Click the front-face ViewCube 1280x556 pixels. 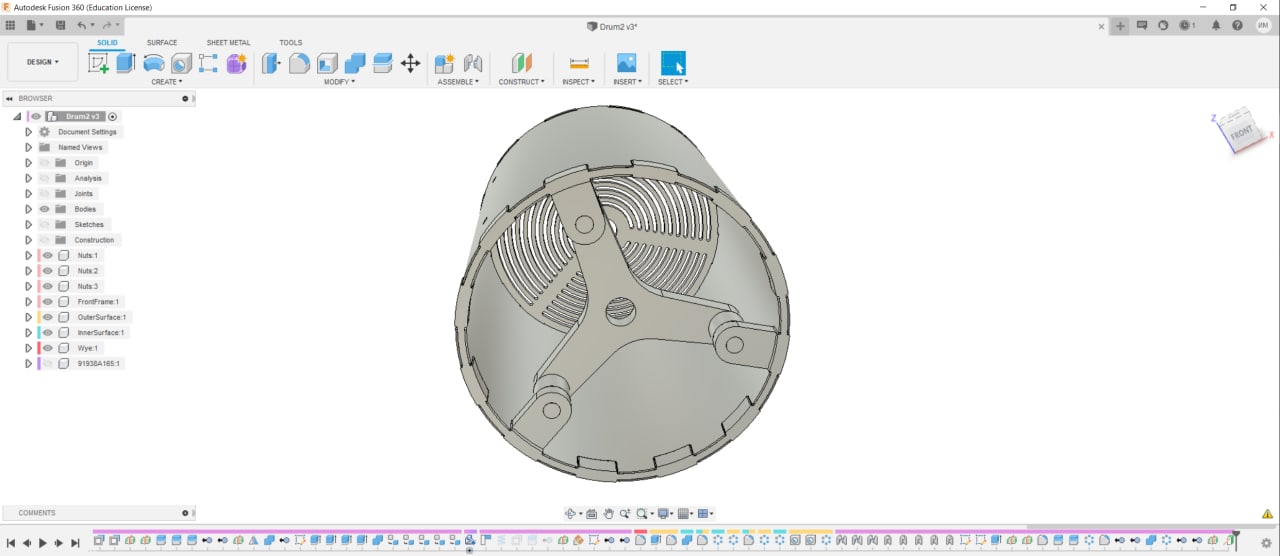point(1241,132)
